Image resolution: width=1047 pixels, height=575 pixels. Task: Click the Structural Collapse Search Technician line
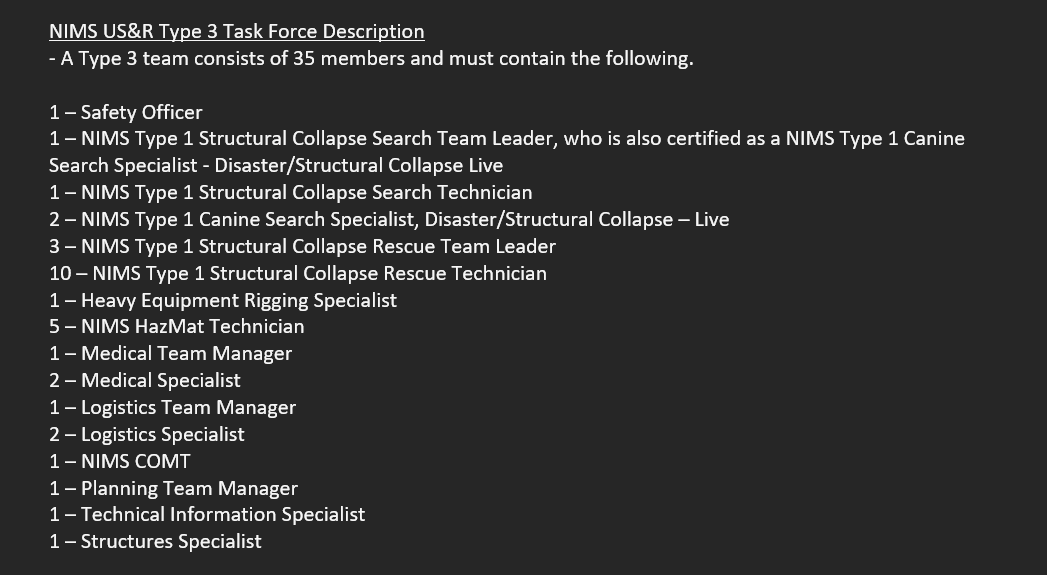click(x=290, y=192)
